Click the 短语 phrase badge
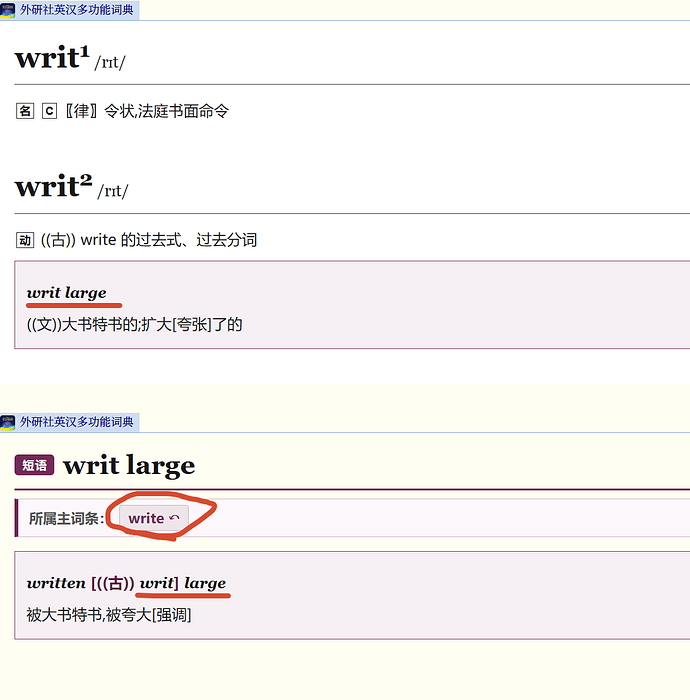The width and height of the screenshot is (690, 700). 34,465
